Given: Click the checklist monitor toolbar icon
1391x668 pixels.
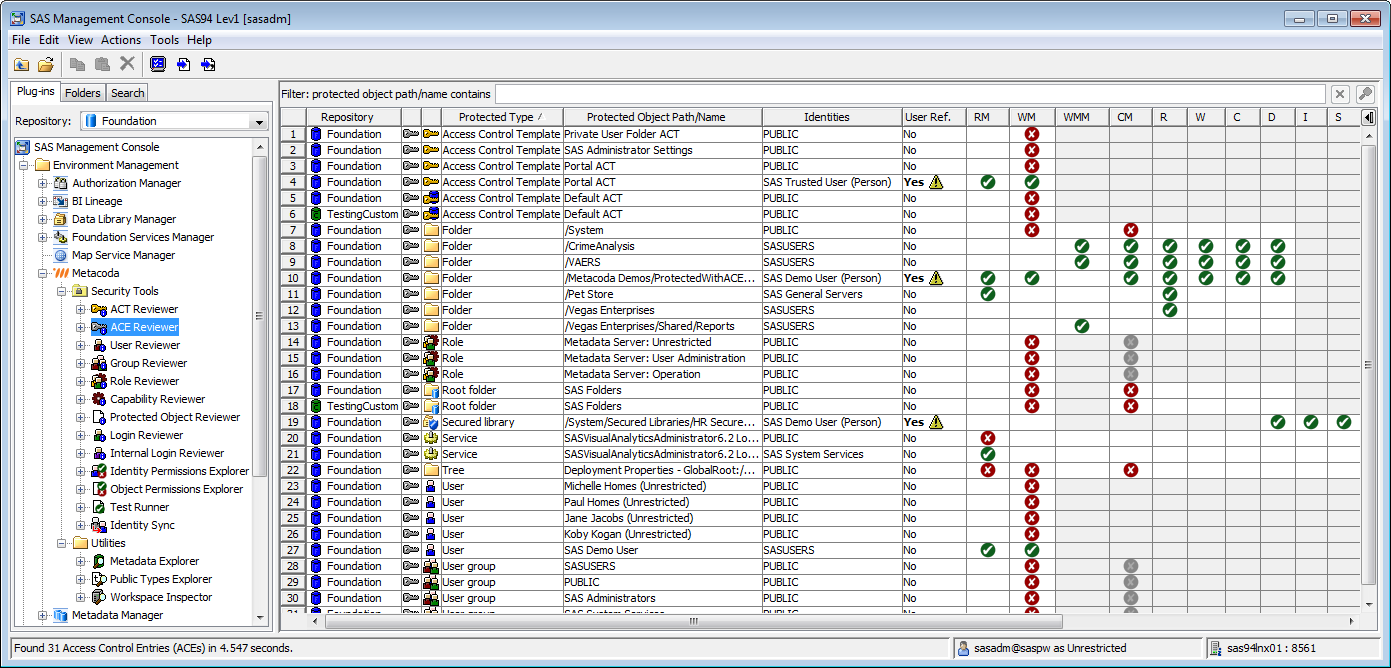Looking at the screenshot, I should point(157,65).
